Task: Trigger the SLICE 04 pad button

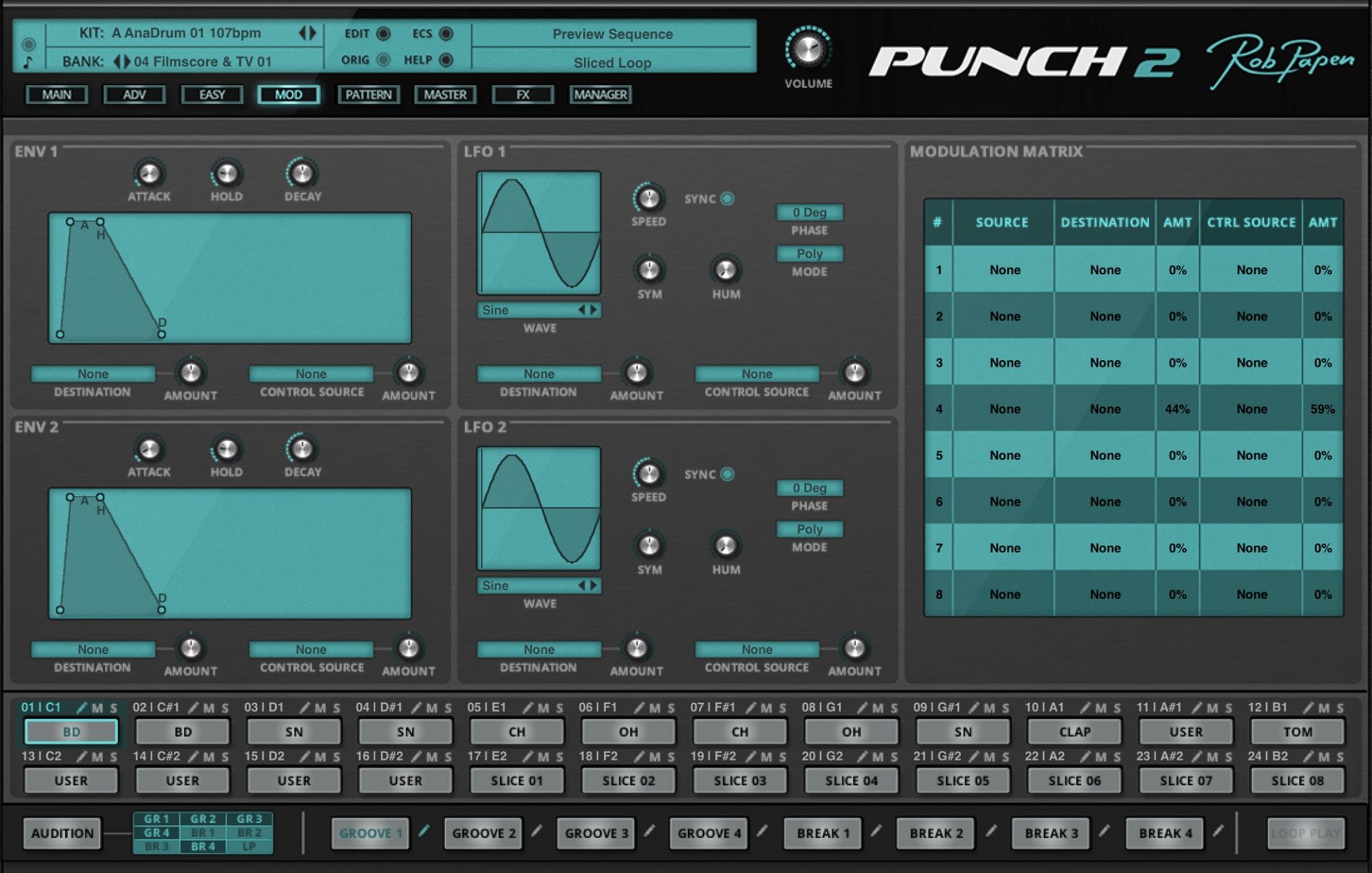Action: 851,780
